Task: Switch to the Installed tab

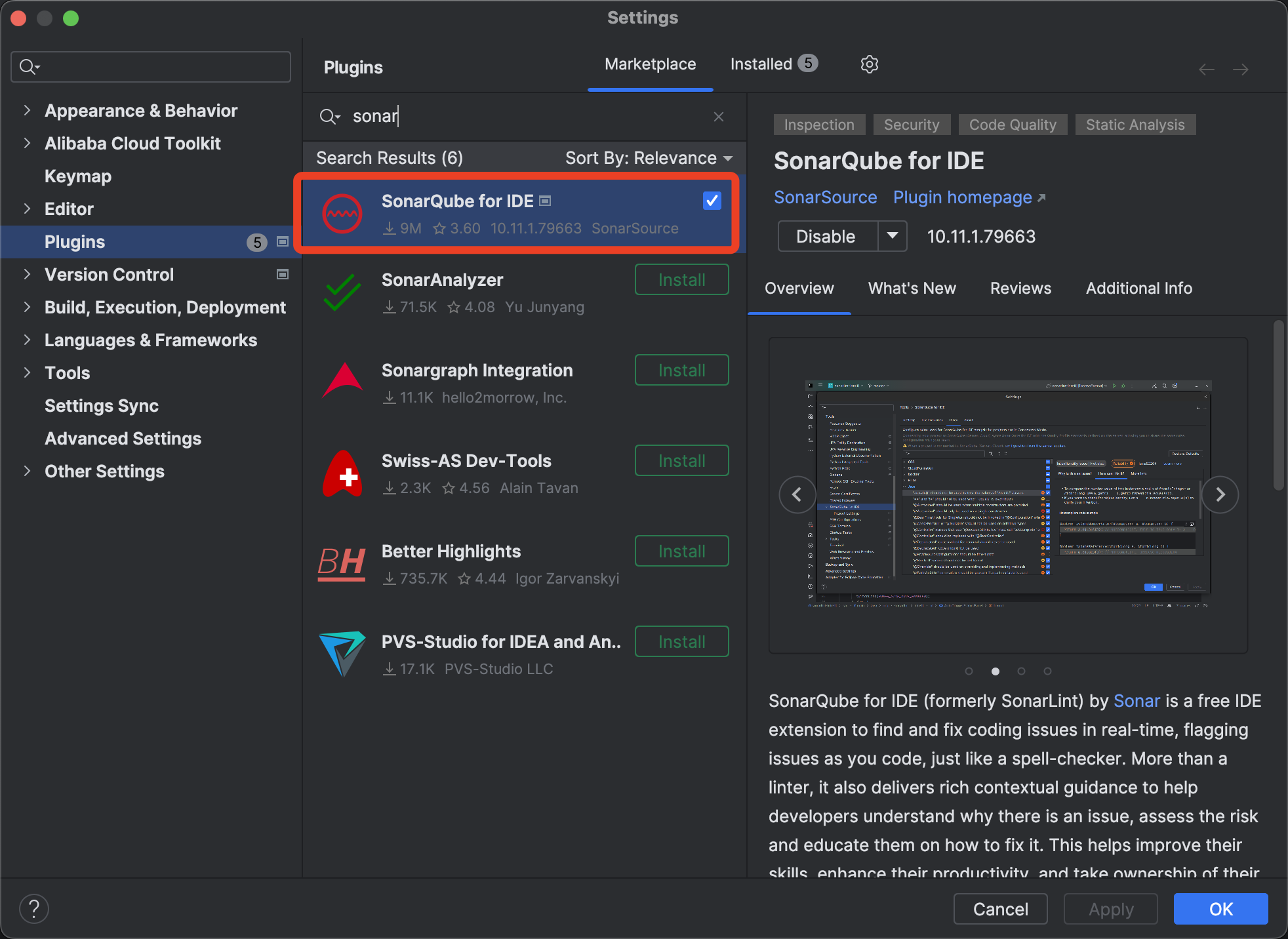Action: point(774,64)
